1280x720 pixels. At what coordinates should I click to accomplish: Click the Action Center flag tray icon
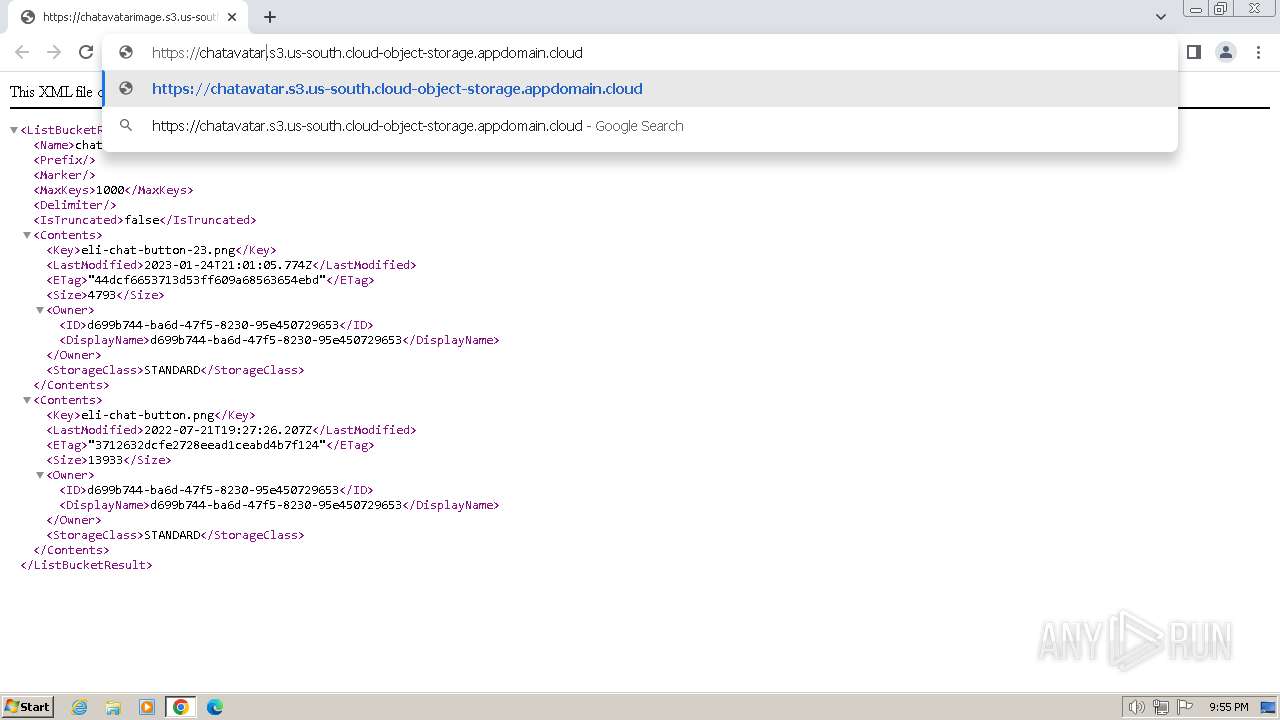(x=1185, y=707)
